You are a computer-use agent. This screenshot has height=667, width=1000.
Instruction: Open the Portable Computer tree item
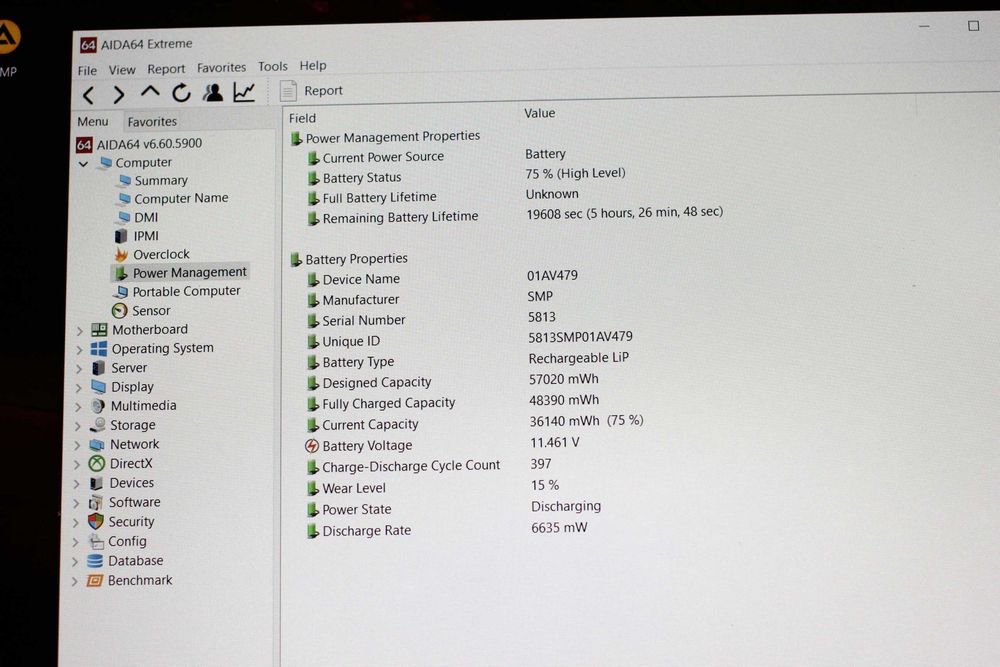(177, 291)
